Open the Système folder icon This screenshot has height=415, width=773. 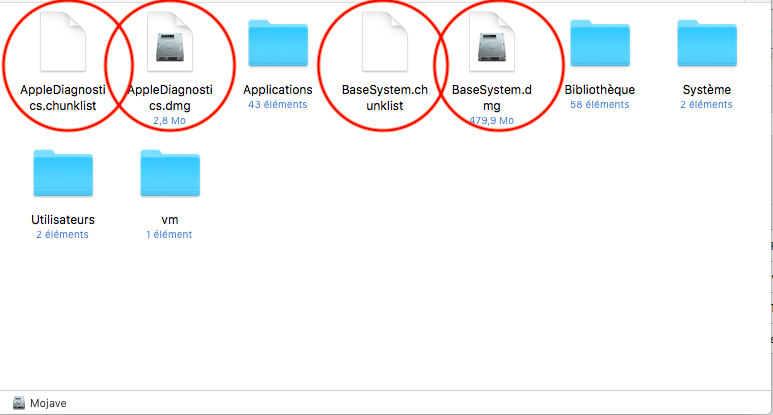707,43
